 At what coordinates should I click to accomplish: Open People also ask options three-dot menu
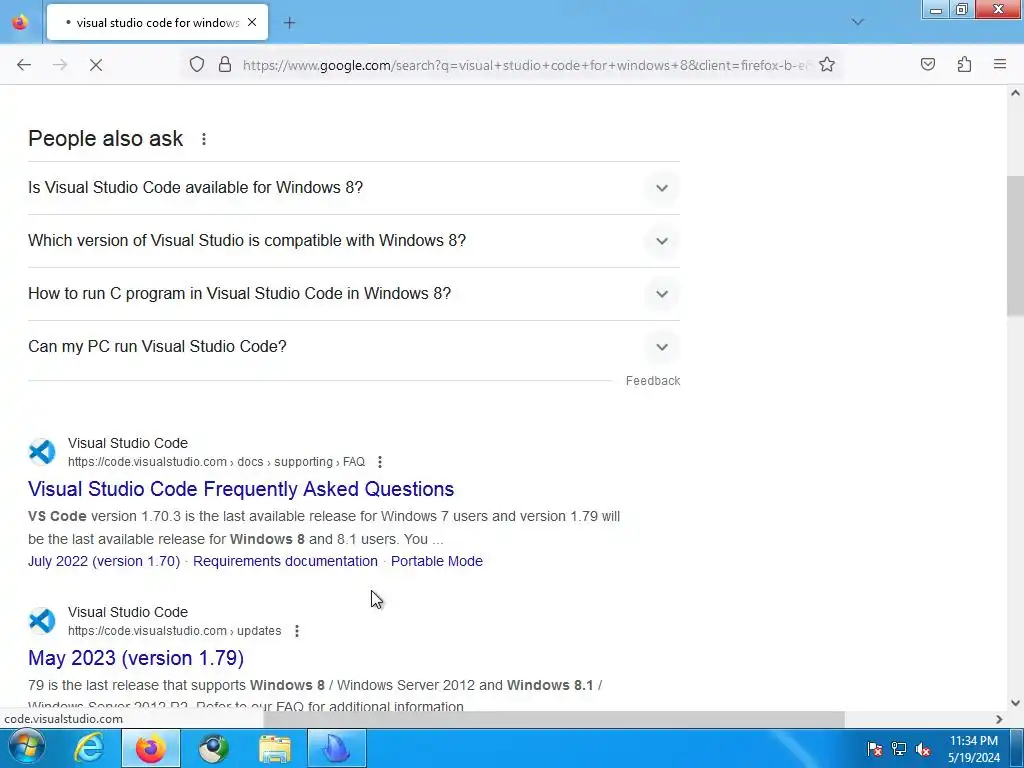click(x=204, y=139)
